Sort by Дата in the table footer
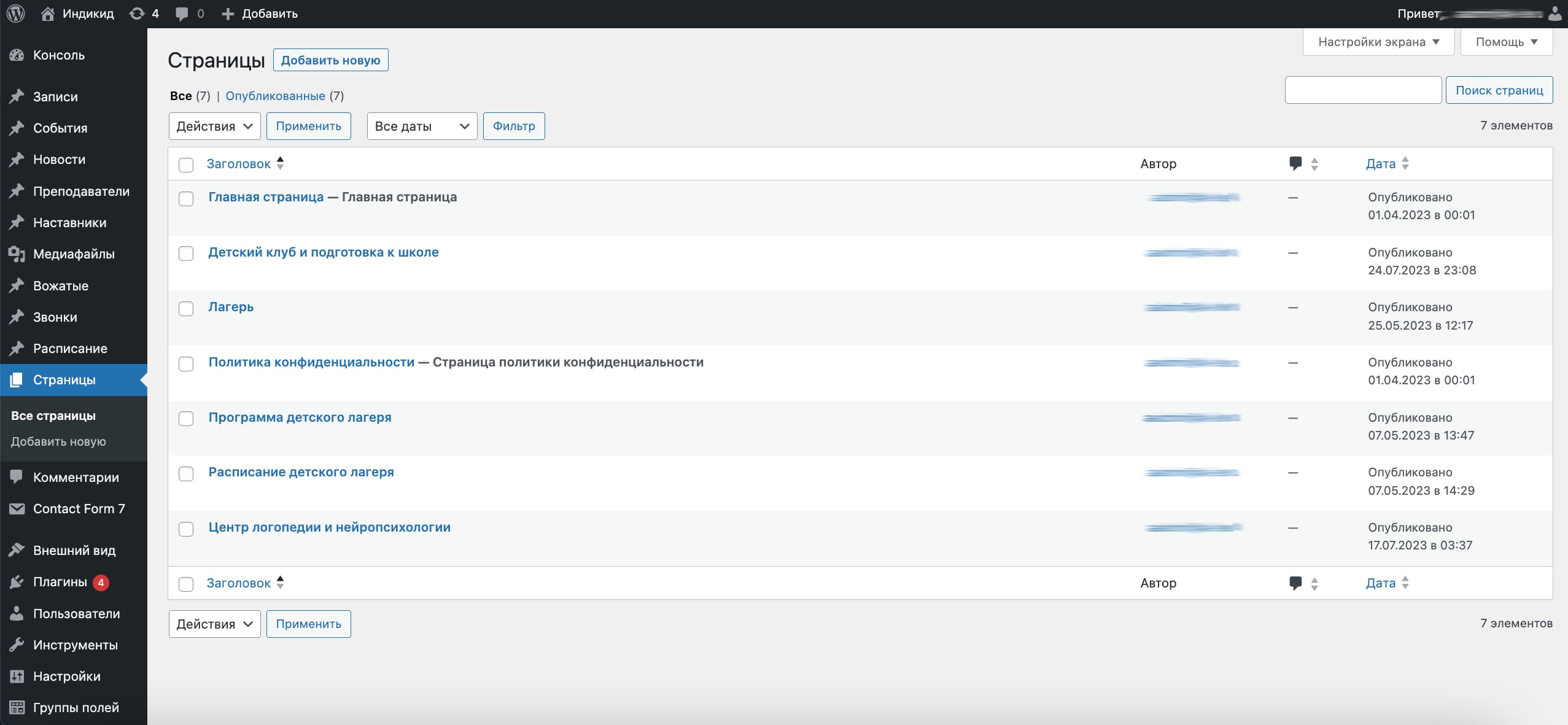This screenshot has height=725, width=1568. point(1387,583)
